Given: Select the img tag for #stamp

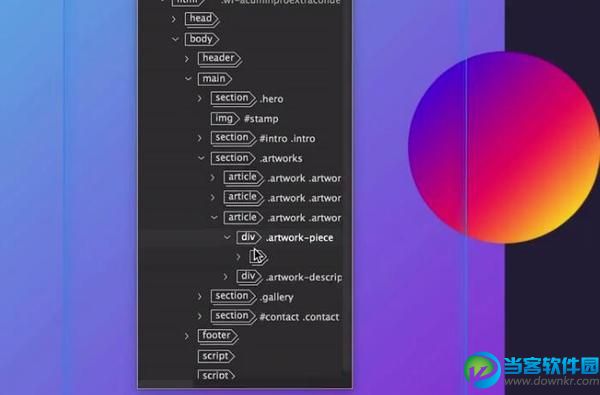Looking at the screenshot, I should (225, 119).
